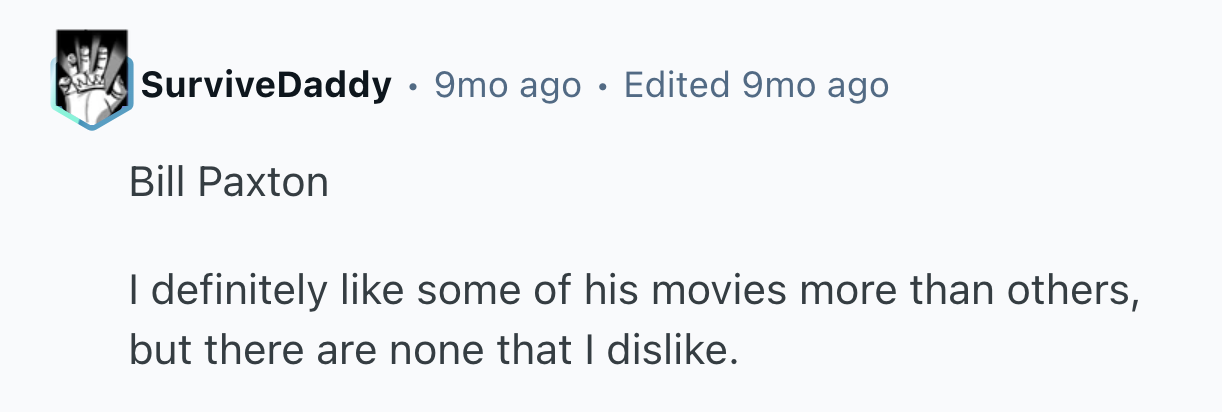Click the word "Bill" in the comment
The image size is (1222, 412).
(150, 184)
